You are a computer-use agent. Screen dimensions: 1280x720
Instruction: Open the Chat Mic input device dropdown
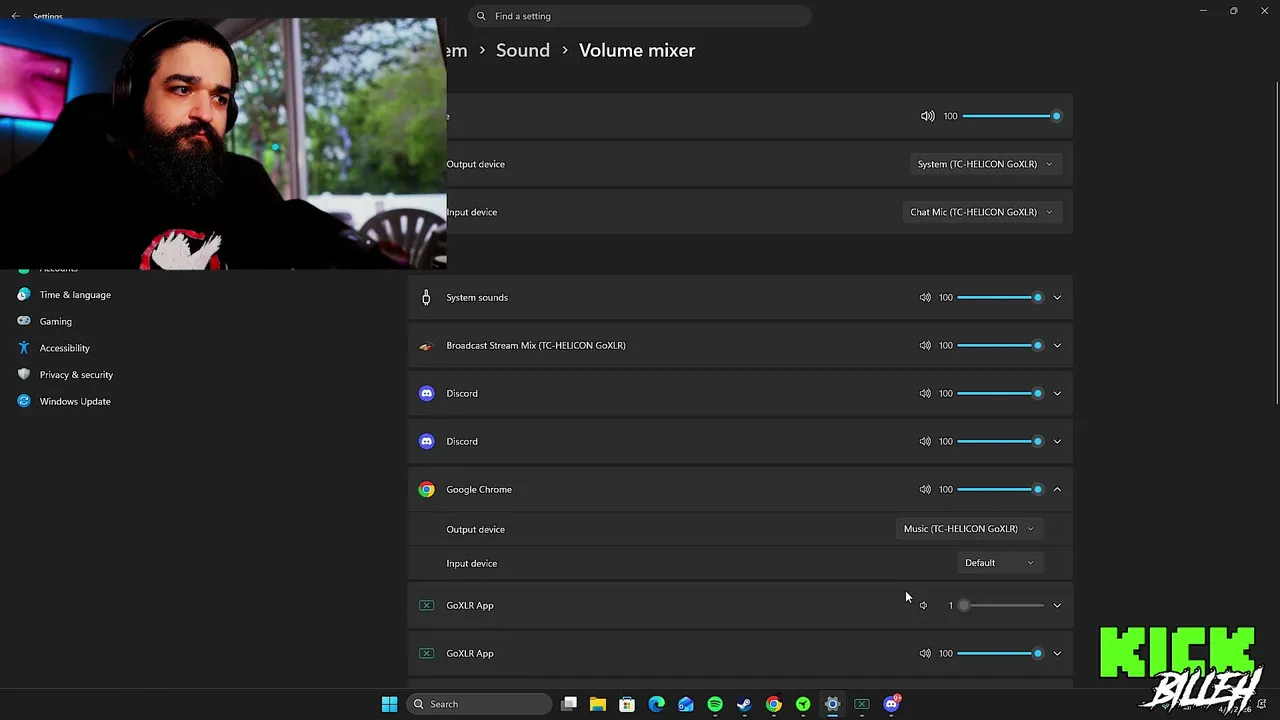[x=981, y=212]
